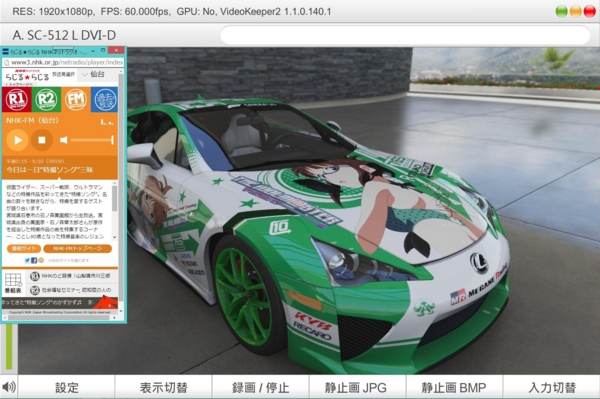Open 設定 in VideoKeeper2

[x=67, y=388]
